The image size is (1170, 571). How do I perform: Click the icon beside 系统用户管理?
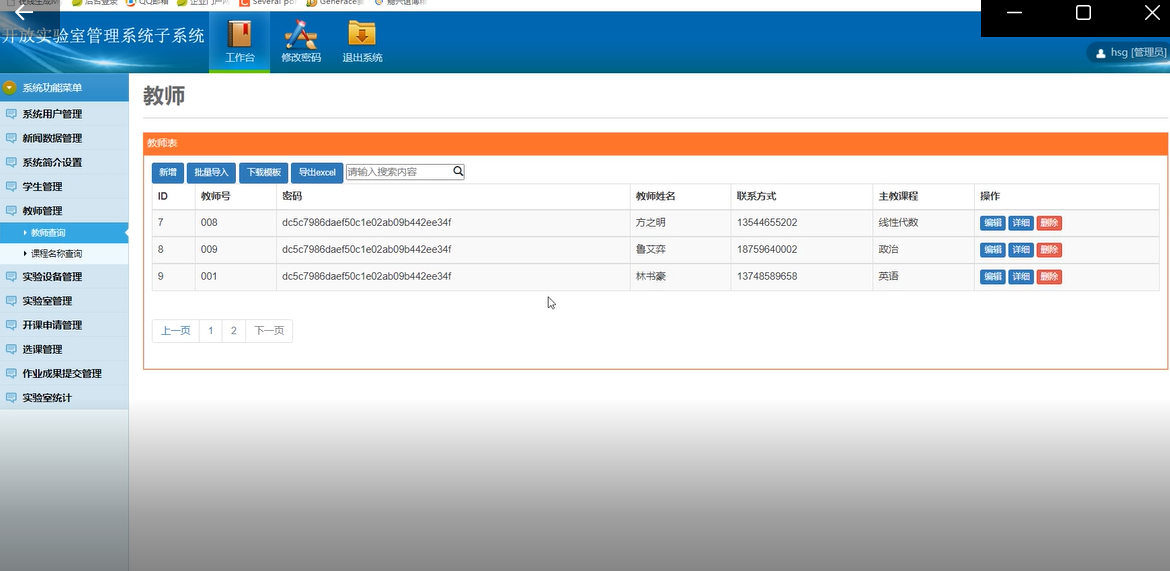point(11,114)
